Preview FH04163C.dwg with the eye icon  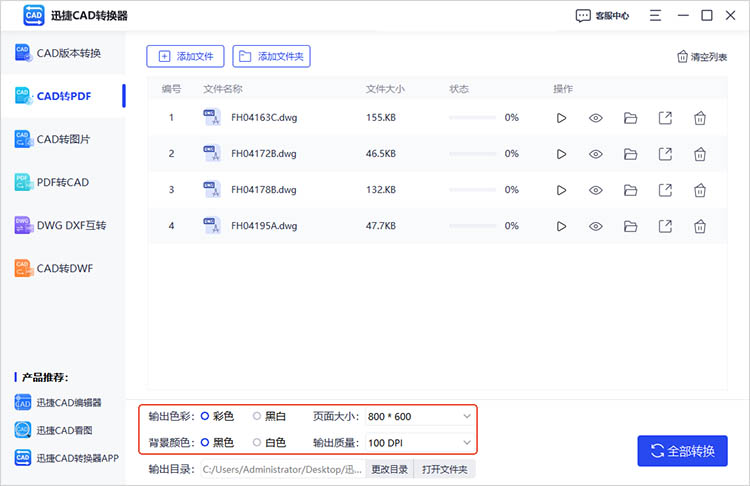point(596,118)
